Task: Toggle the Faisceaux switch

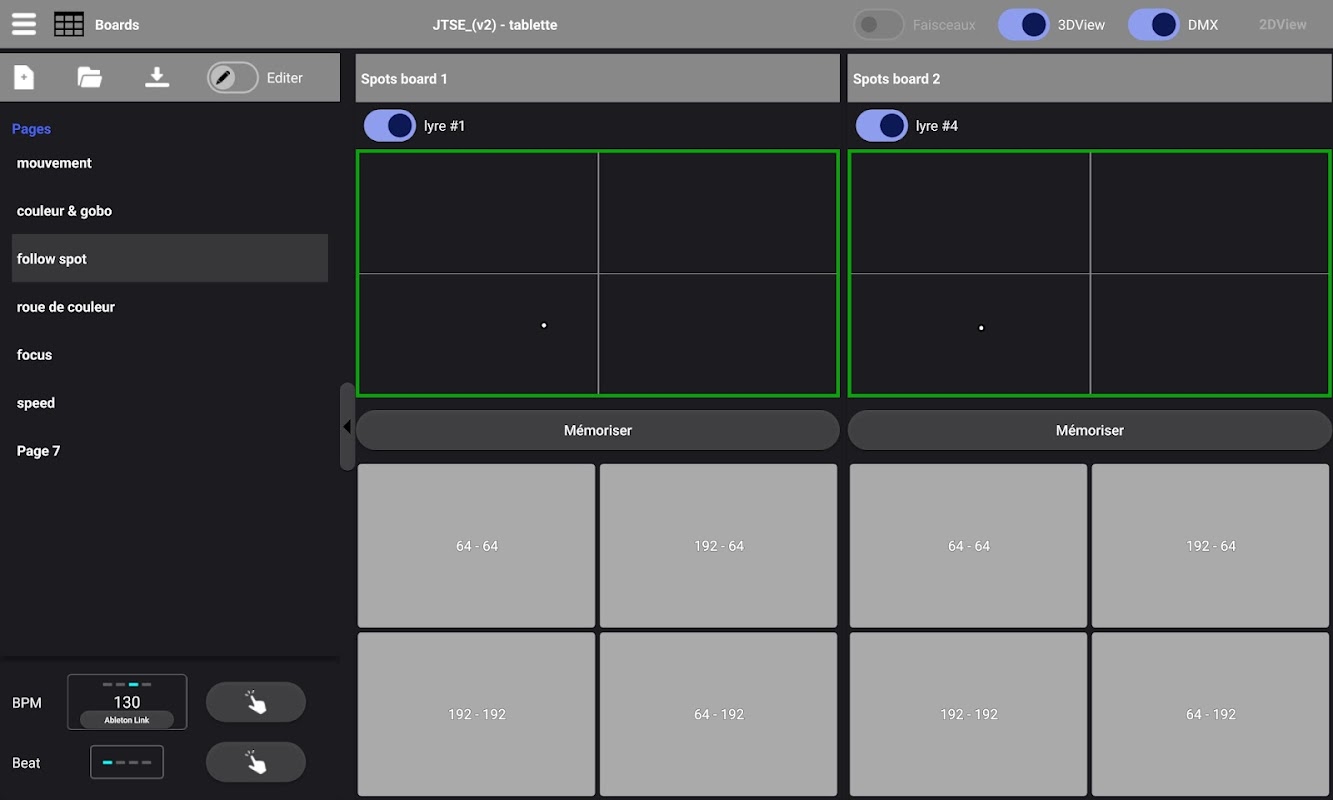Action: click(879, 25)
